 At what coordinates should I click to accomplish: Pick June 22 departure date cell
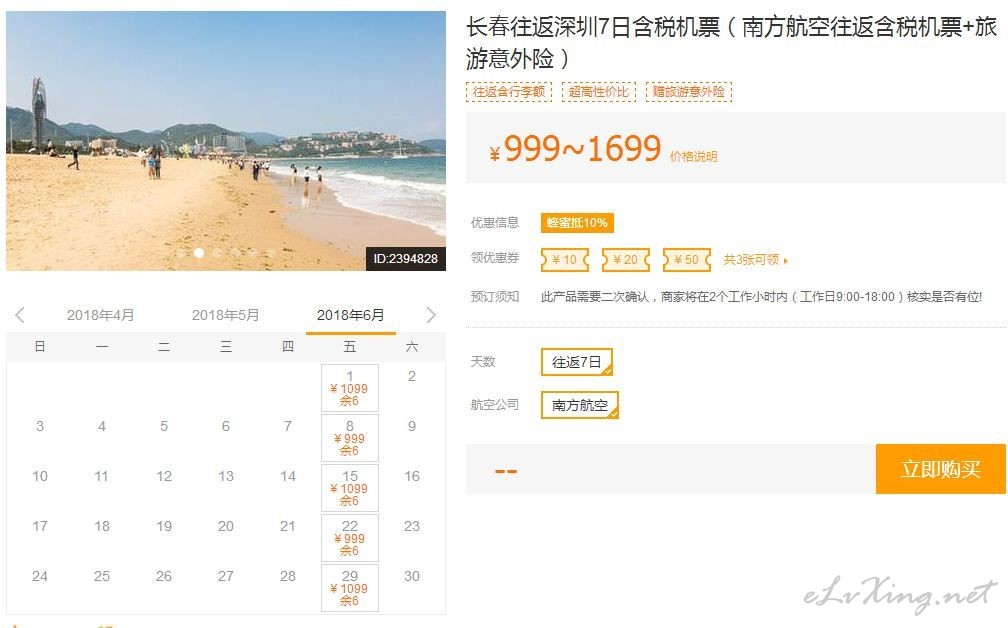click(x=350, y=538)
